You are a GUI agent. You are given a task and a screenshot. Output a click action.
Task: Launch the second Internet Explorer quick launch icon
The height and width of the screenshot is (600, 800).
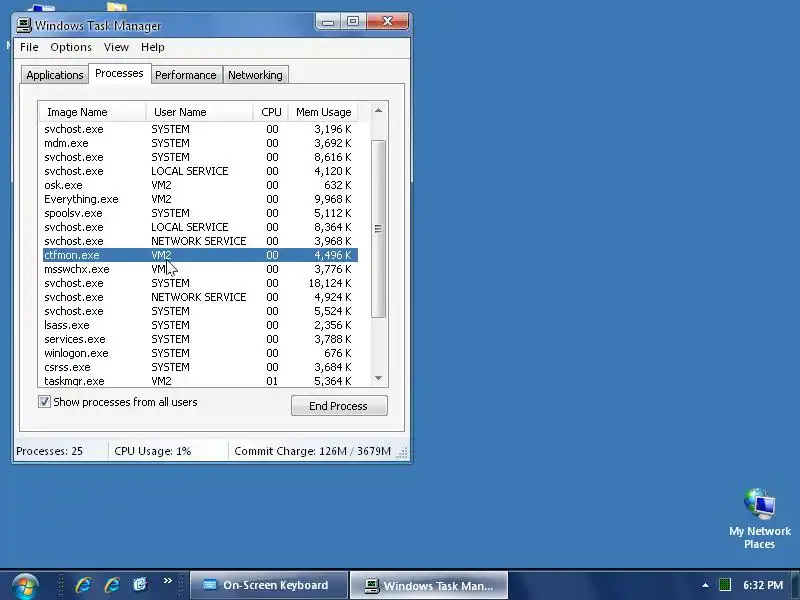(x=111, y=585)
